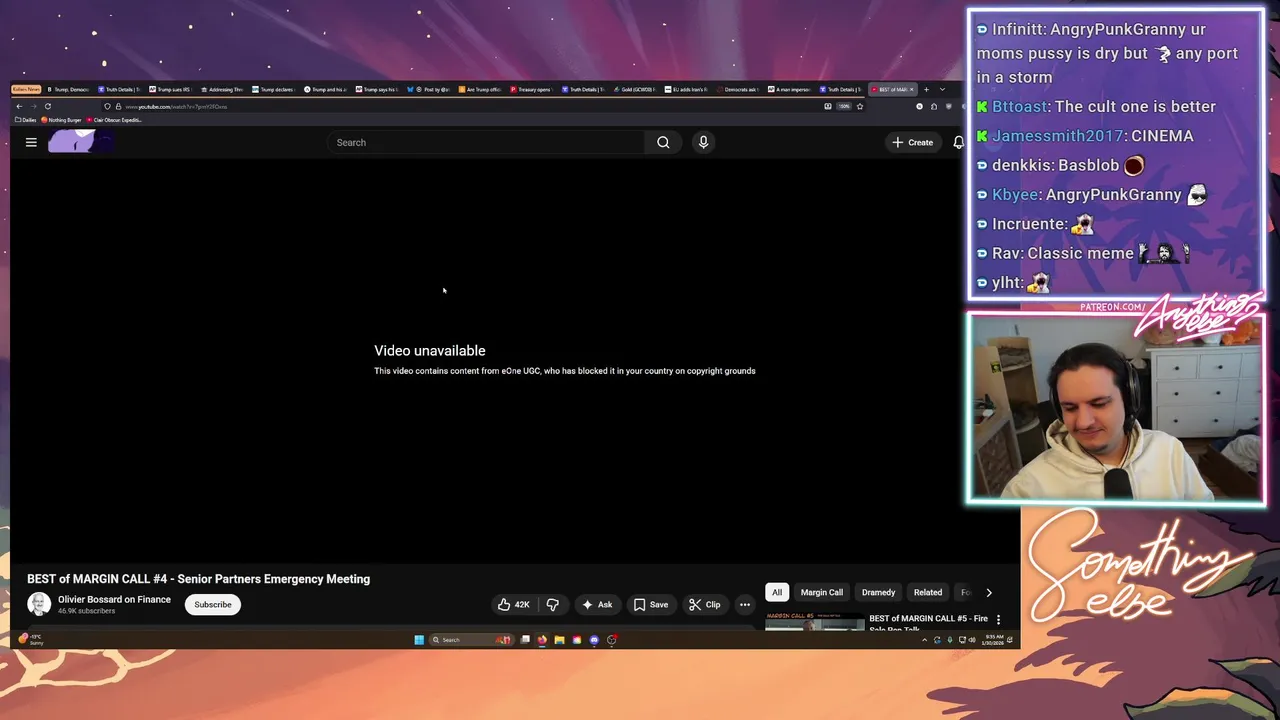Switch to the Kalshi News browser tab
1280x720 pixels.
tap(26, 89)
